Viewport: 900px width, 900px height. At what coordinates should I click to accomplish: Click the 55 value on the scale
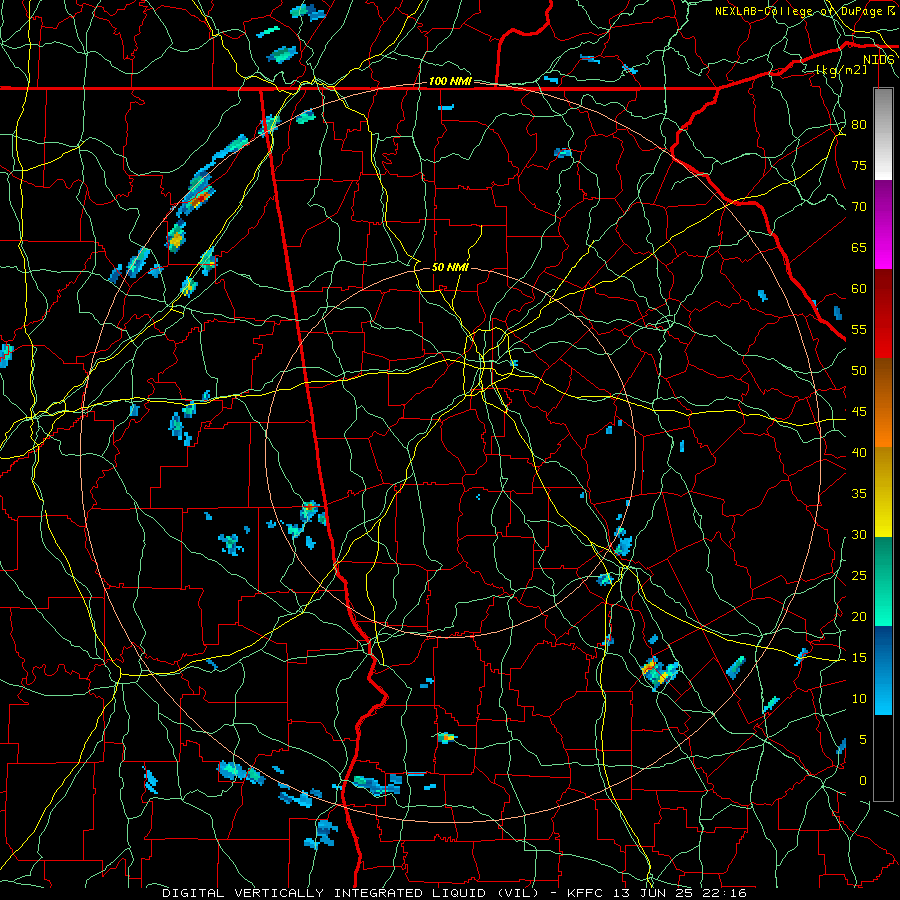click(x=859, y=329)
